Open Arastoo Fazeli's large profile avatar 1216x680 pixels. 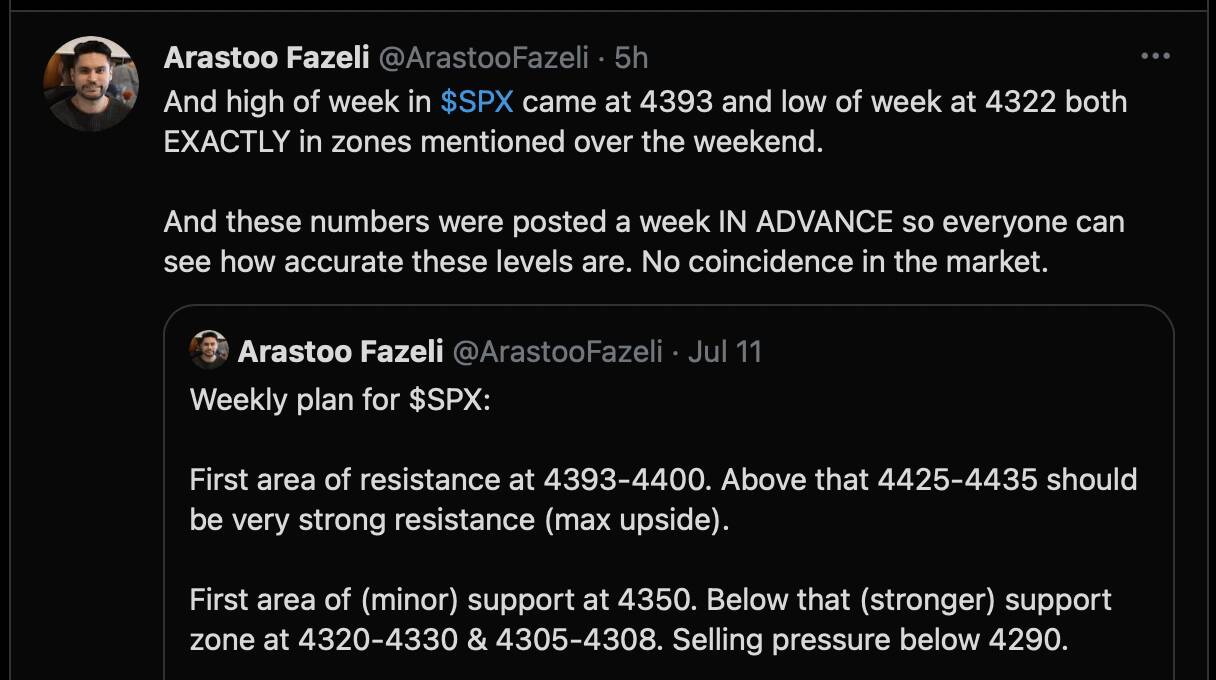click(x=91, y=83)
